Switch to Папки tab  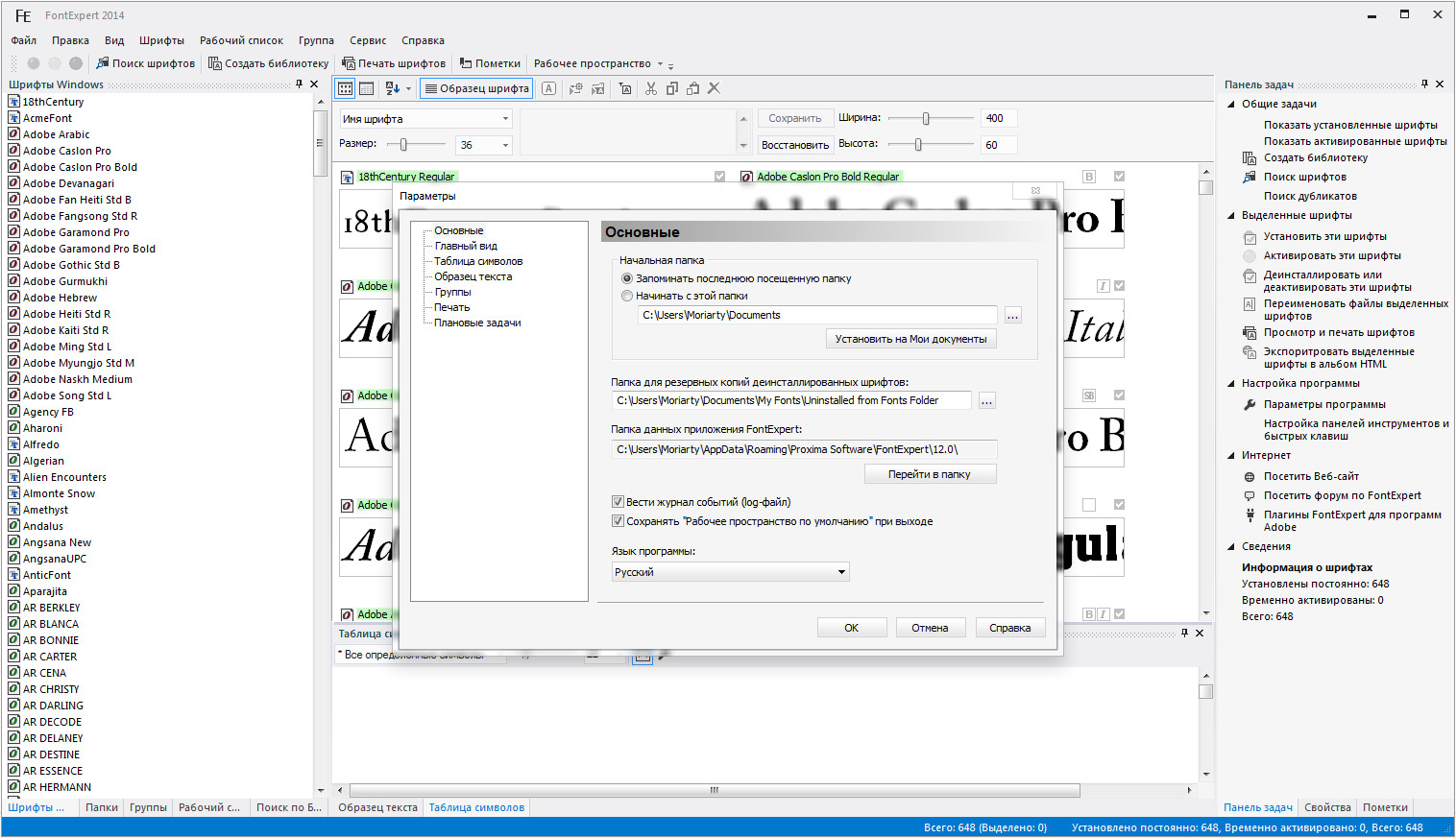102,807
